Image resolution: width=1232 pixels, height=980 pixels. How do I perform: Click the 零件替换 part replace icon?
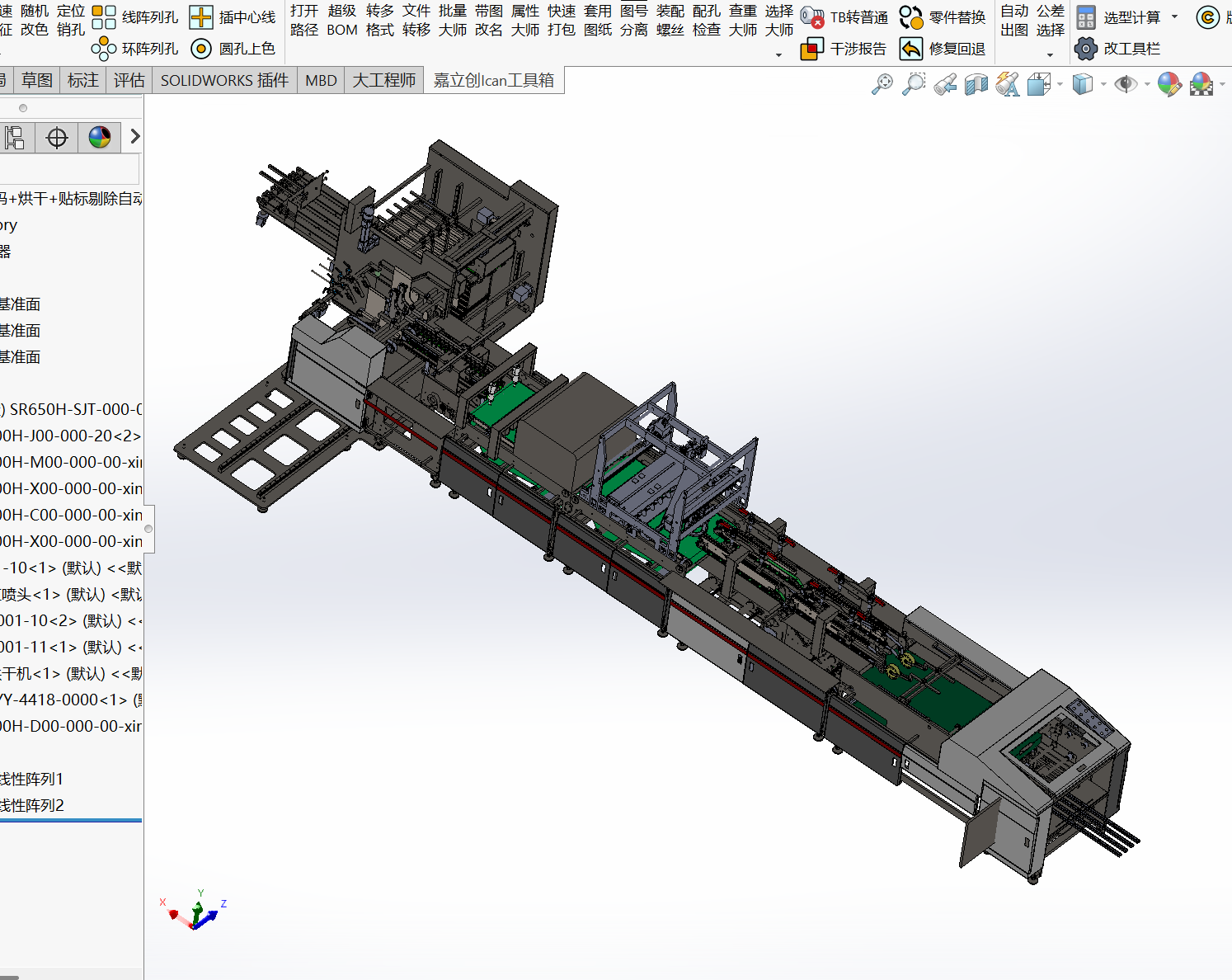pyautogui.click(x=911, y=17)
